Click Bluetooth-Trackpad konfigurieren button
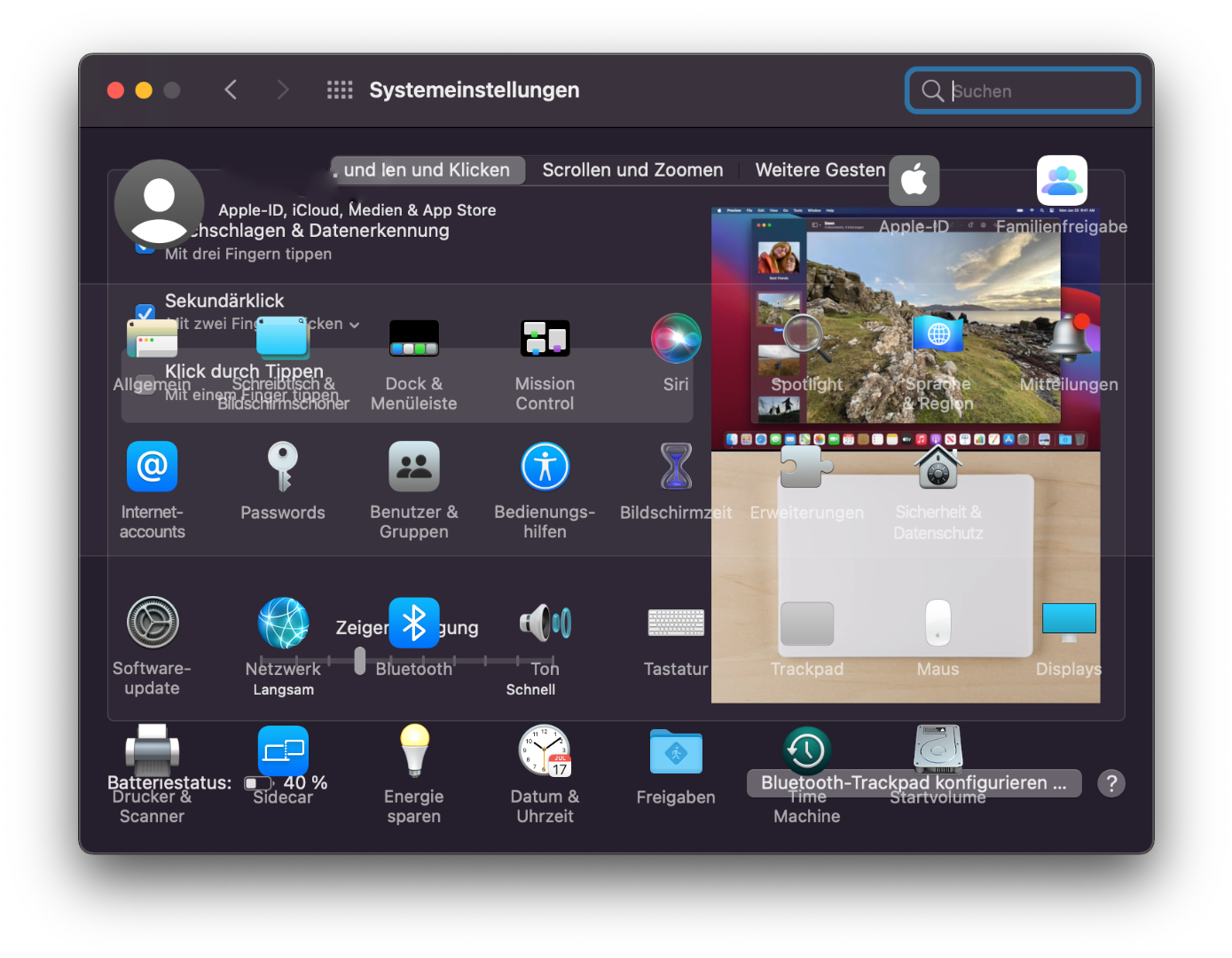 click(x=914, y=783)
